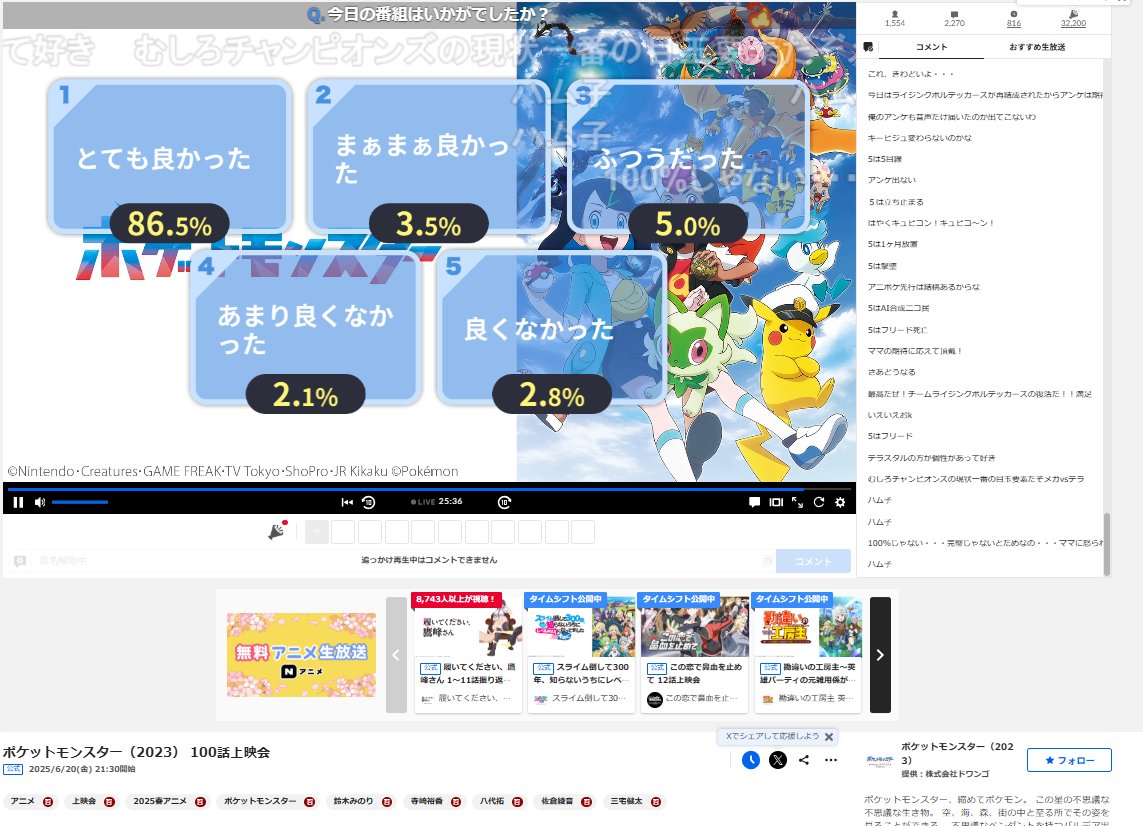
Task: Click the 上映会 tag
Action: (84, 801)
